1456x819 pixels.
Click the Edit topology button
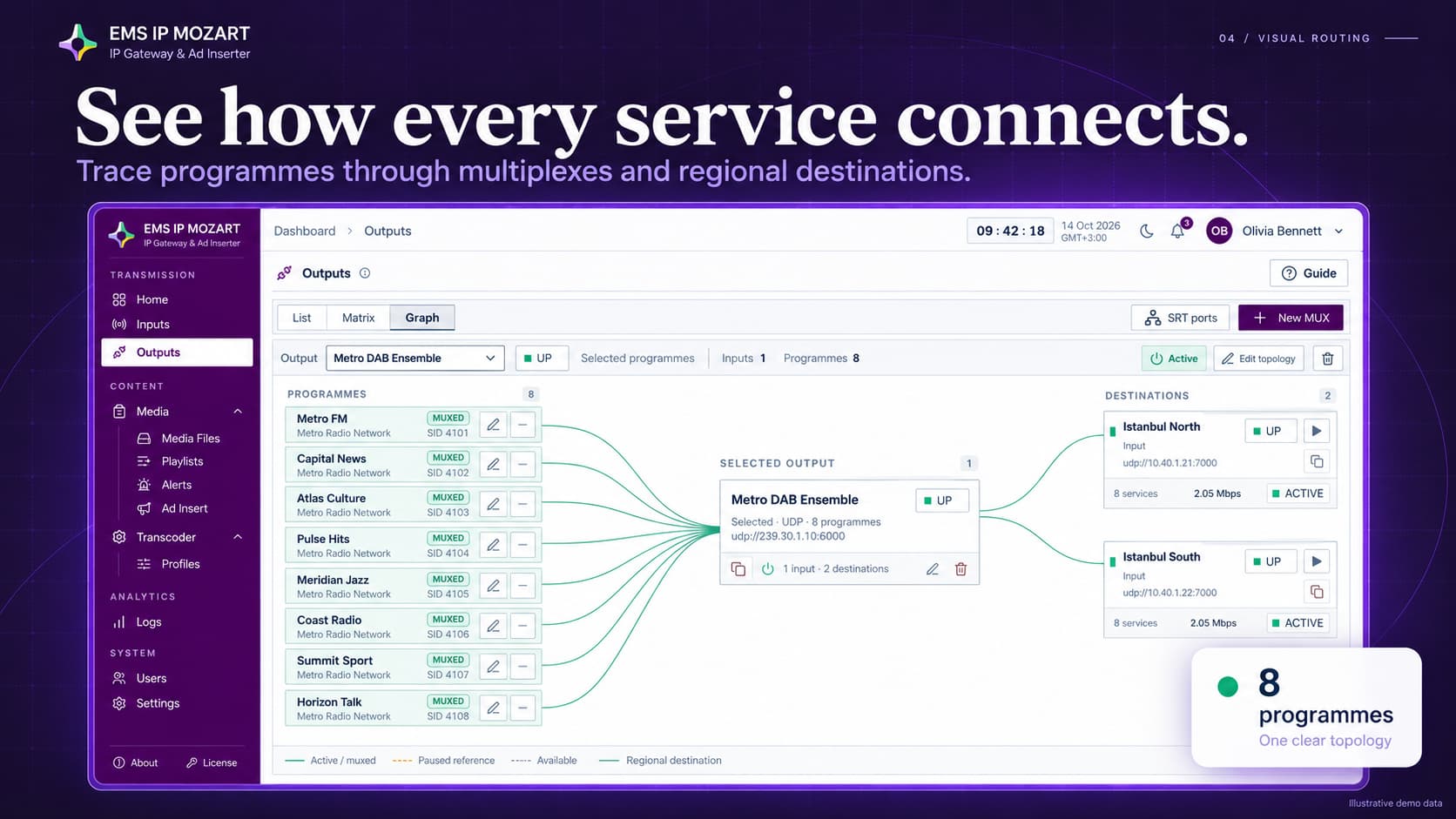pyautogui.click(x=1258, y=359)
